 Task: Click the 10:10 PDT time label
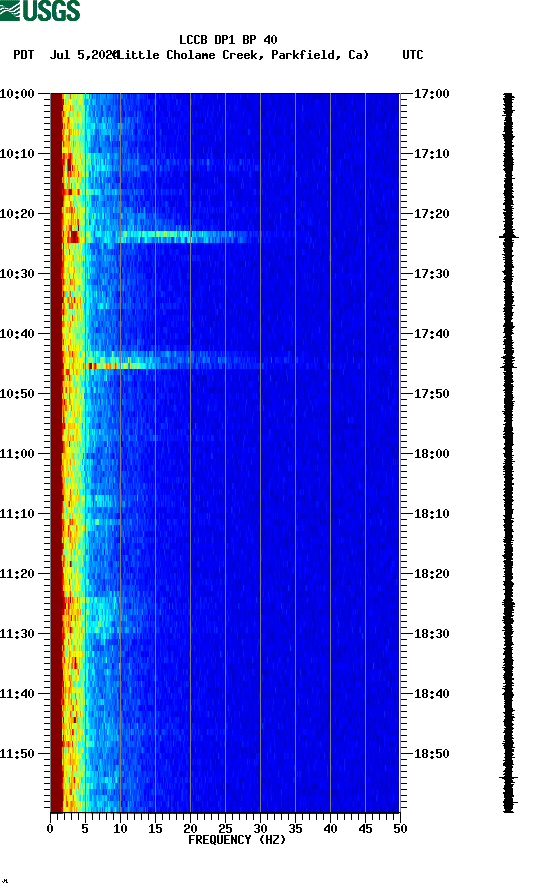(x=17, y=154)
